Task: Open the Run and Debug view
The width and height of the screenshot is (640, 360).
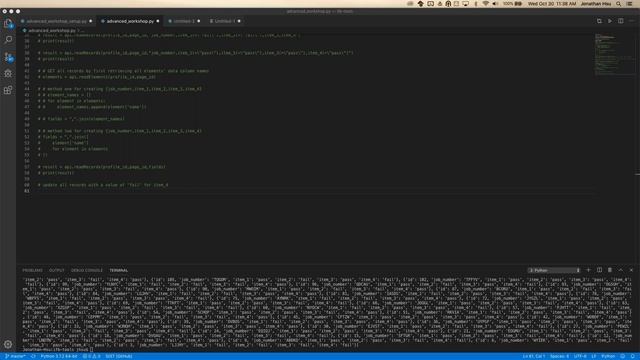Action: coord(8,73)
